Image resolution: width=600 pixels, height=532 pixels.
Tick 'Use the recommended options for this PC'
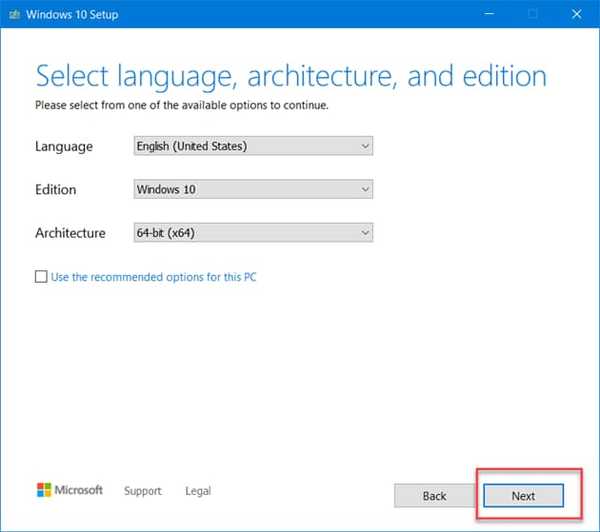pos(41,276)
